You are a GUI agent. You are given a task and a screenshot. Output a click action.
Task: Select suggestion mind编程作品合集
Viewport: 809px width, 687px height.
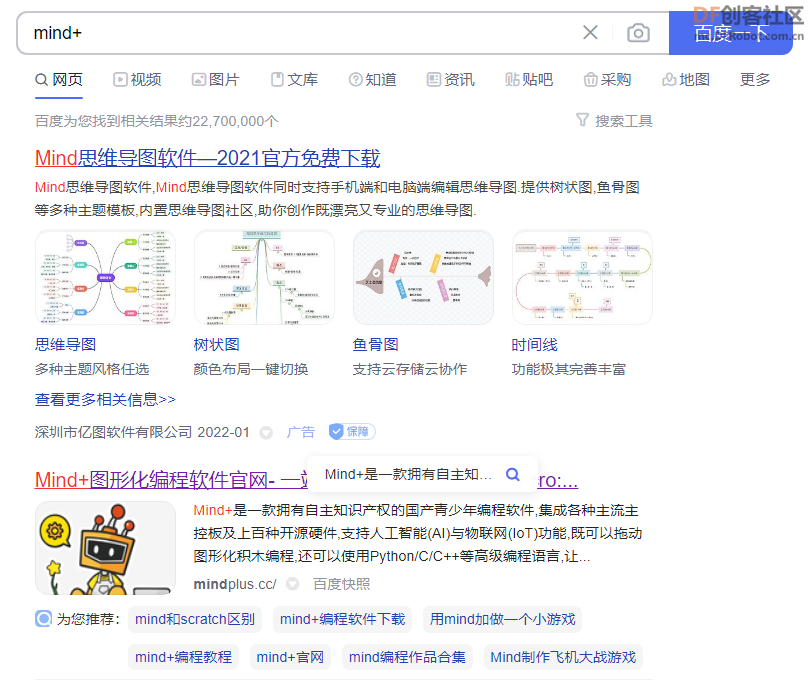(x=407, y=657)
